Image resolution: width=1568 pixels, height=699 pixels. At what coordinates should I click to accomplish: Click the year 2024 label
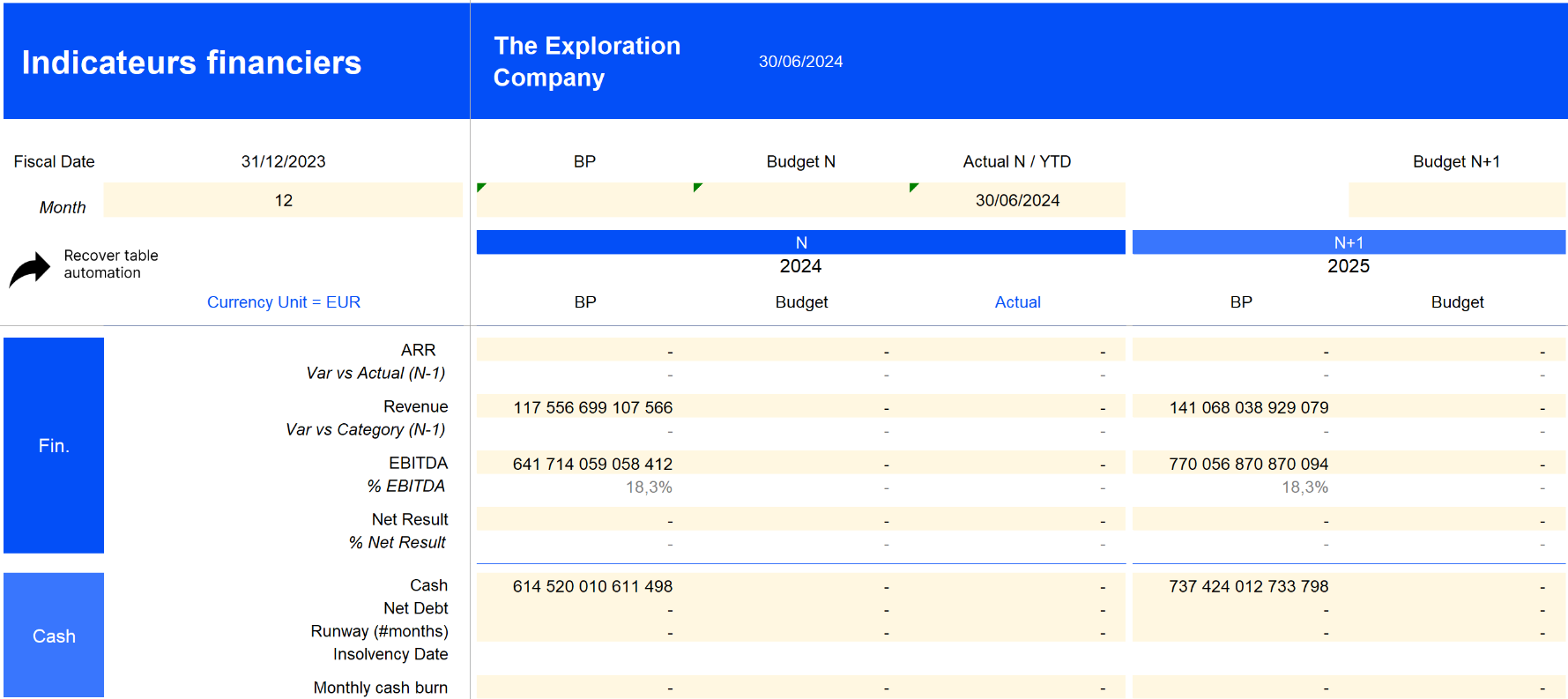pos(800,266)
